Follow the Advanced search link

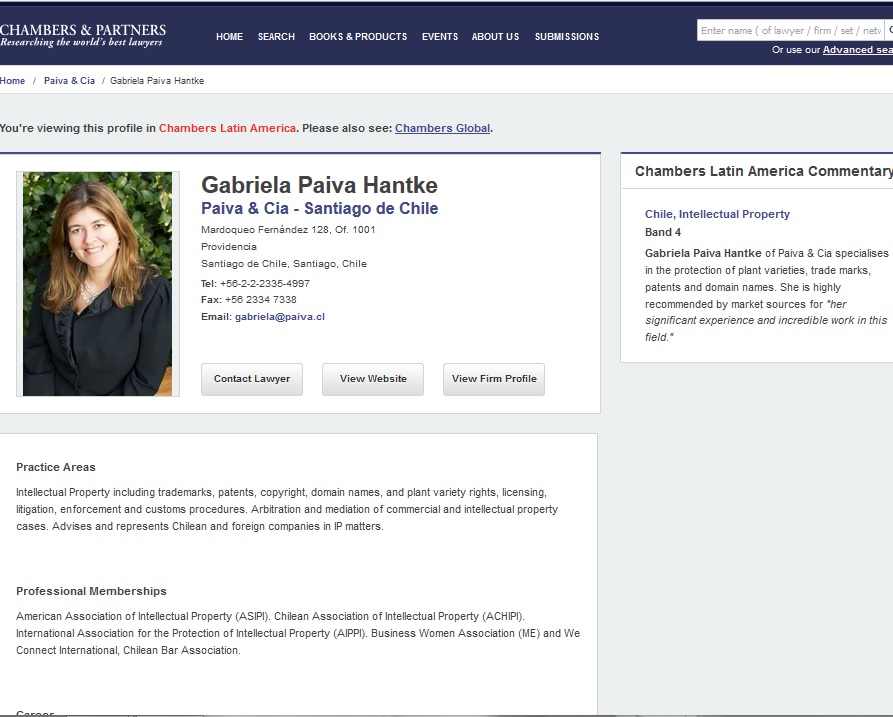858,50
